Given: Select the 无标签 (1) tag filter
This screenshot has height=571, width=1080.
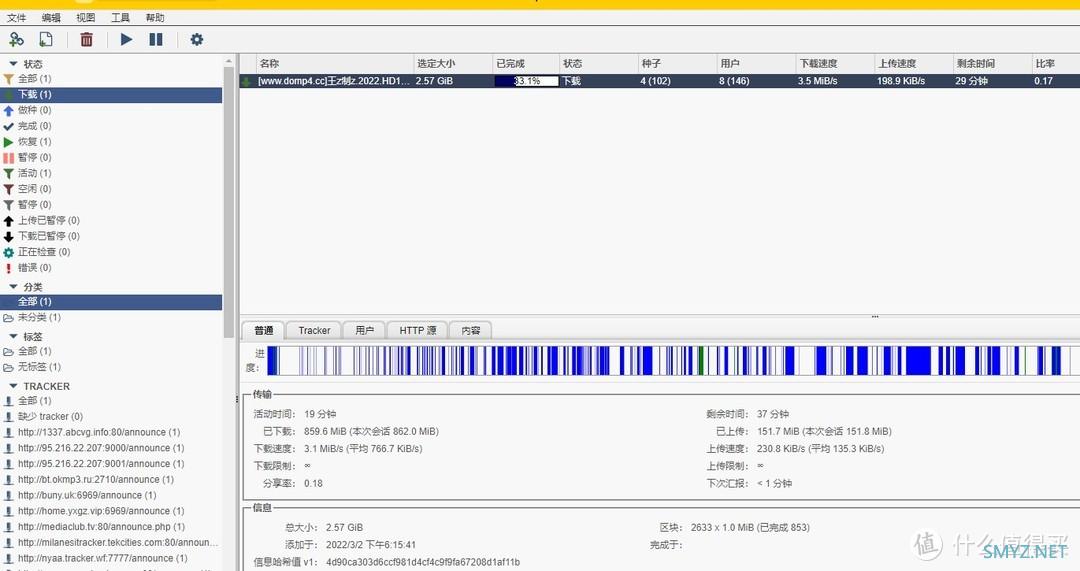Looking at the screenshot, I should pyautogui.click(x=111, y=367).
